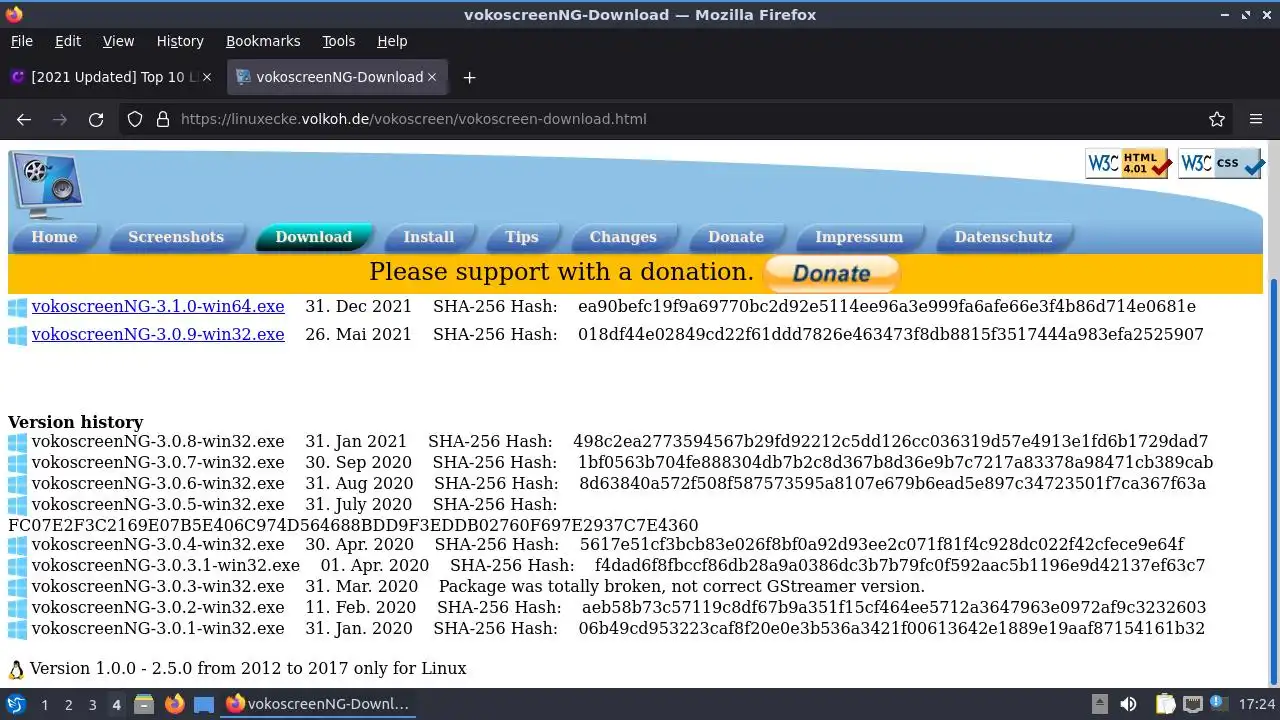Screen dimensions: 1280x720
Task: Switch to workspace 2
Action: coord(68,705)
